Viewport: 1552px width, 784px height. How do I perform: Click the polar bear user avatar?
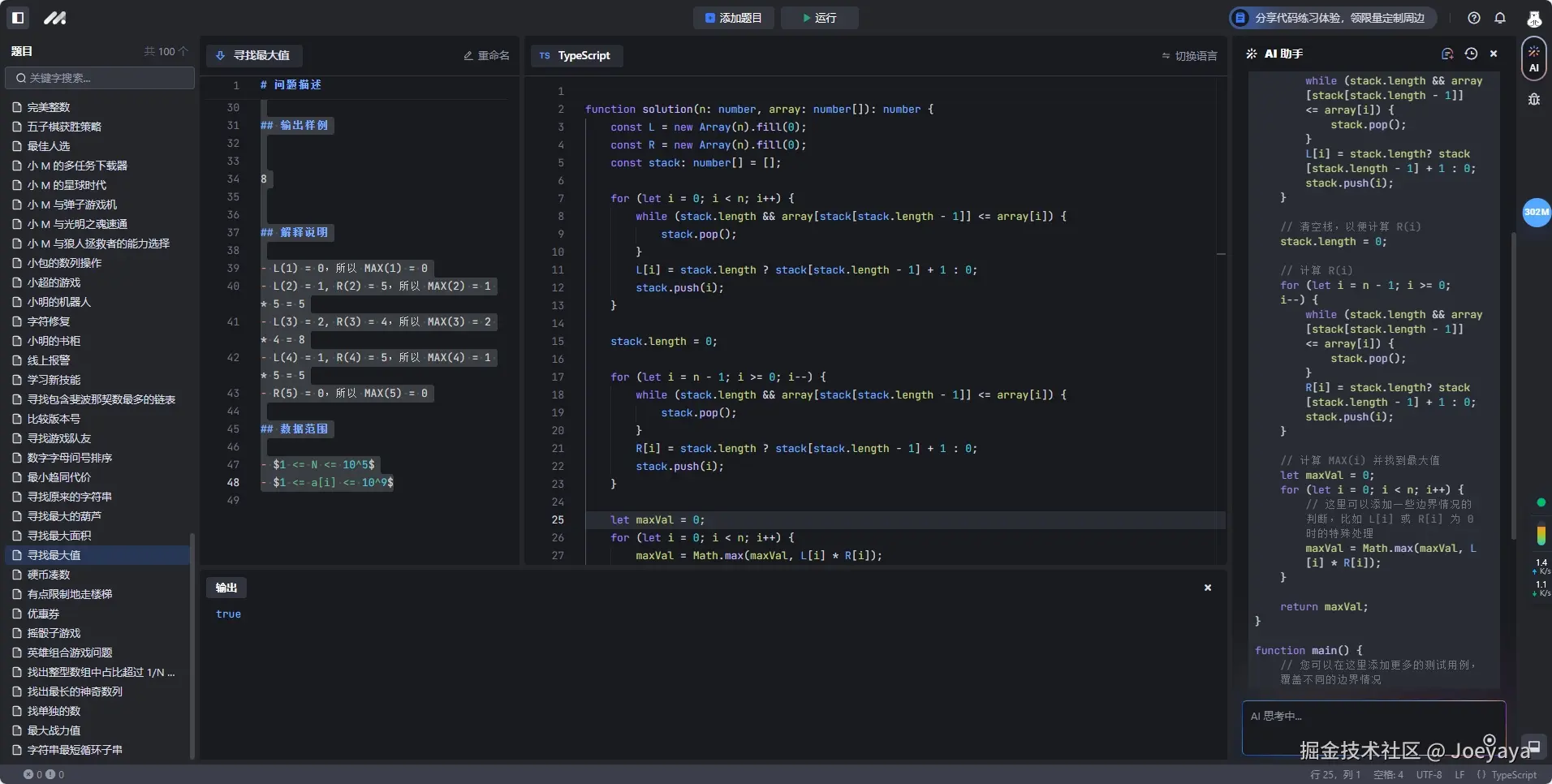click(1533, 19)
